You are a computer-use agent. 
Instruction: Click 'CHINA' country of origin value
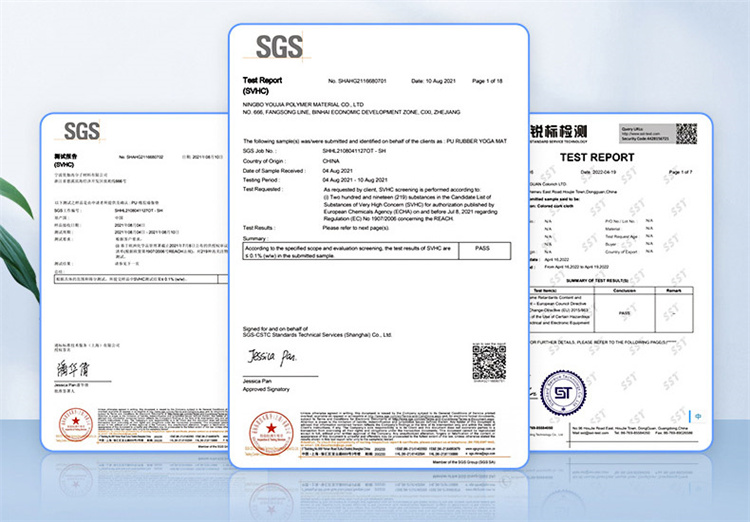[331, 161]
